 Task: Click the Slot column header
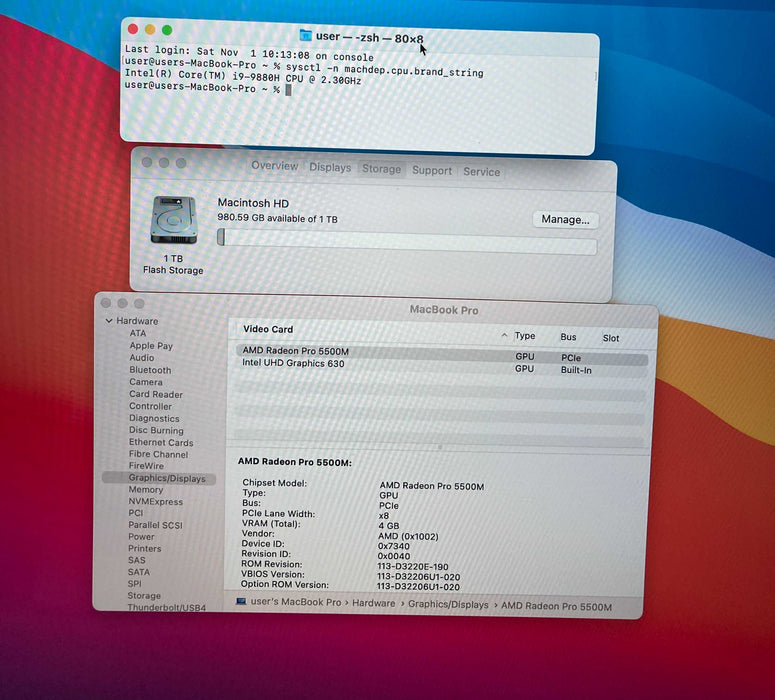pyautogui.click(x=611, y=338)
